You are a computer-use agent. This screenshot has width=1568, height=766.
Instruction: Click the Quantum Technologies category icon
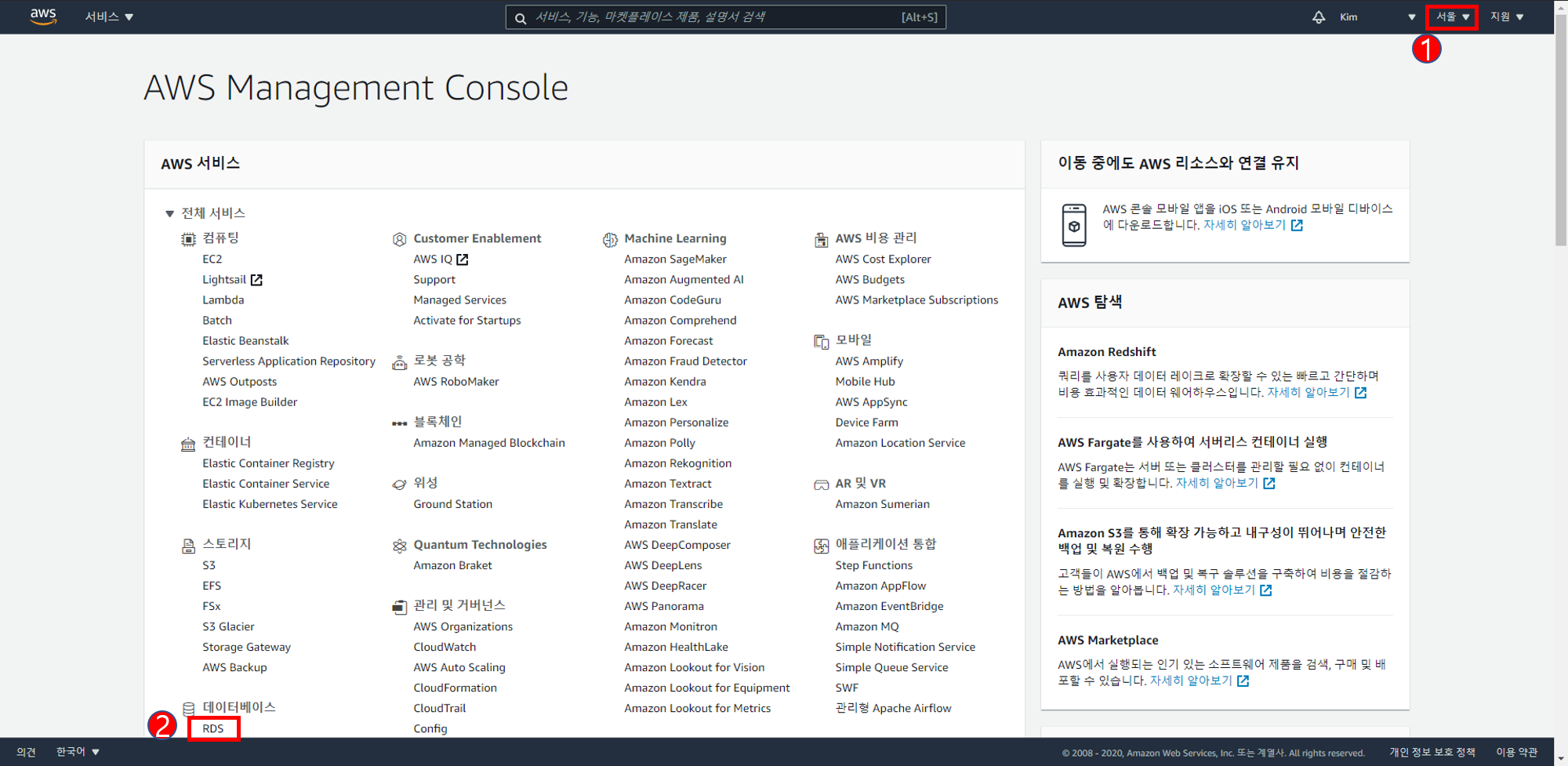click(399, 546)
